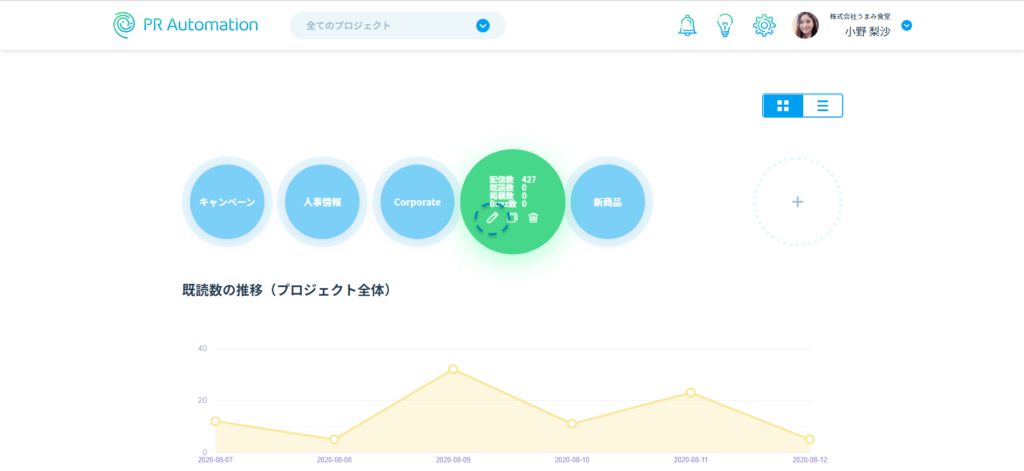Click the copy icon in the green project circle
This screenshot has width=1024, height=471.
tap(513, 217)
